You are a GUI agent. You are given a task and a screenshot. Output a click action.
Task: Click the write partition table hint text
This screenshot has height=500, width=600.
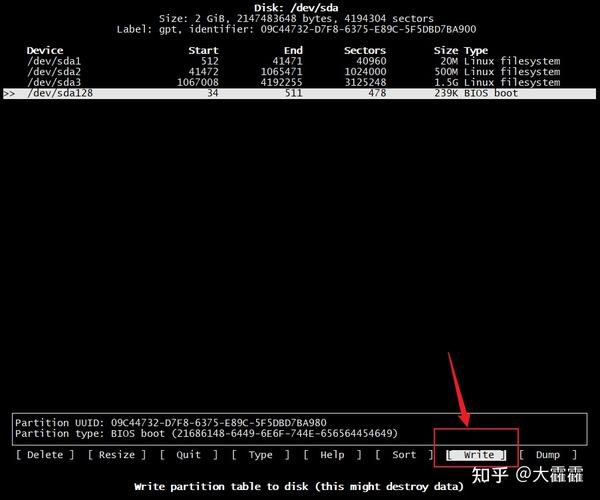pos(298,487)
